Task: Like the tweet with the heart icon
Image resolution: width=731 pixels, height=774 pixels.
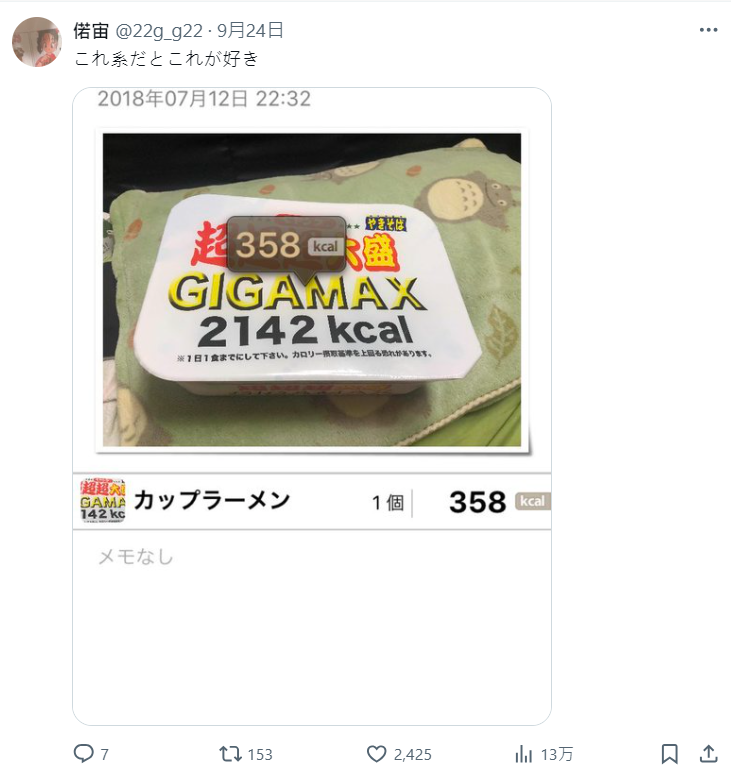Action: coord(377,754)
